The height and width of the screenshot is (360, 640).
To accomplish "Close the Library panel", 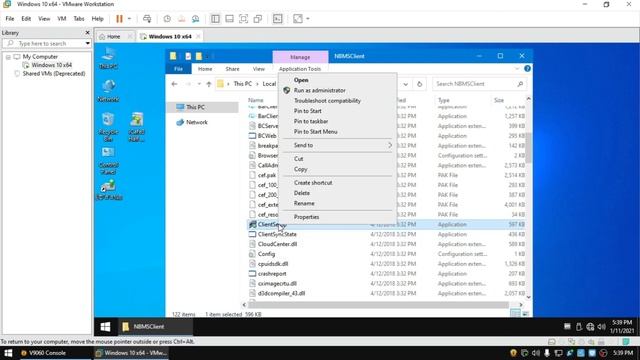I will [x=87, y=33].
